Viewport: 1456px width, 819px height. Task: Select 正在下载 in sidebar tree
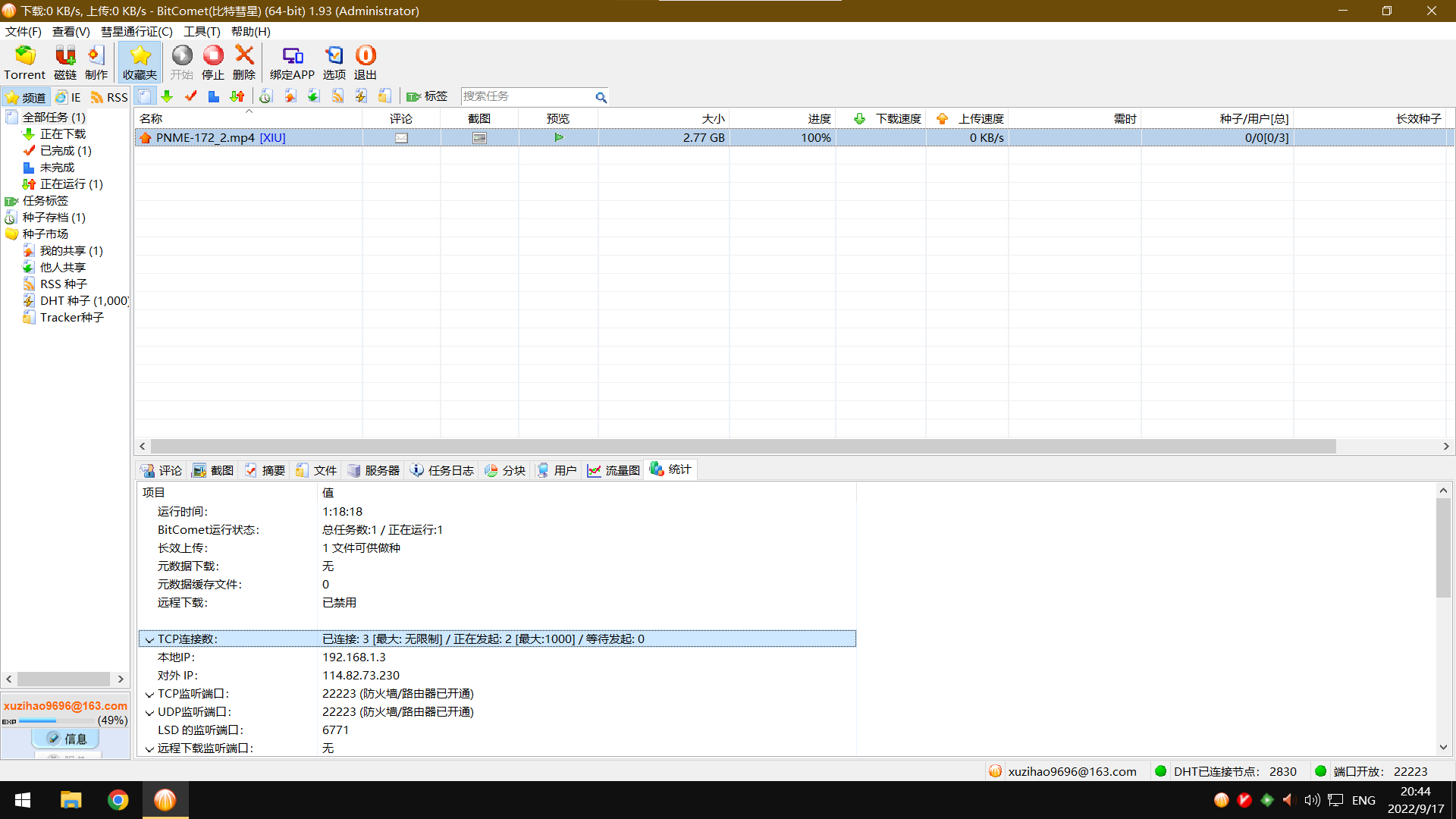pos(63,134)
